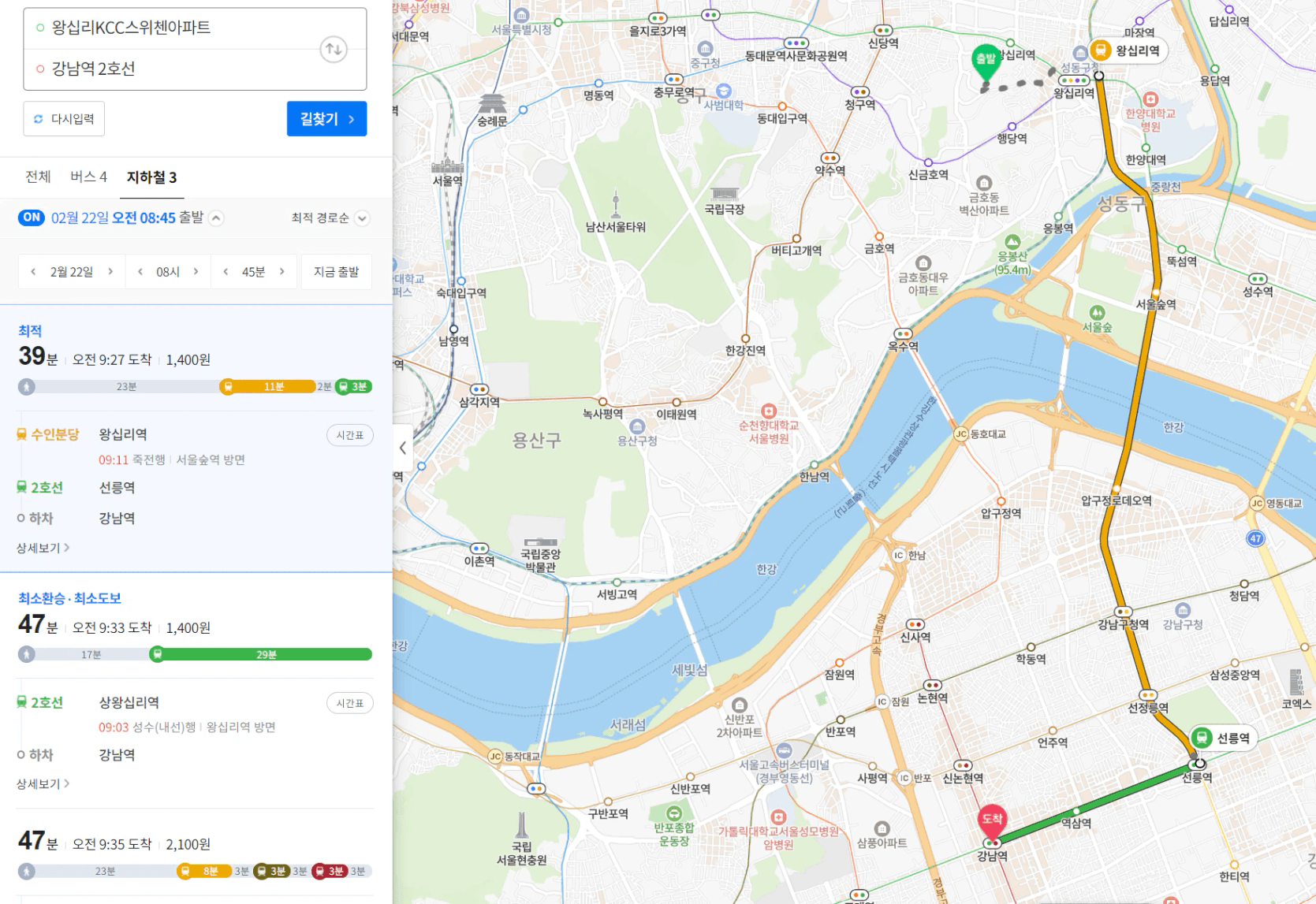Click the 최소환승·최소도보 route heading
Viewport: 1316px width, 904px height.
69,598
